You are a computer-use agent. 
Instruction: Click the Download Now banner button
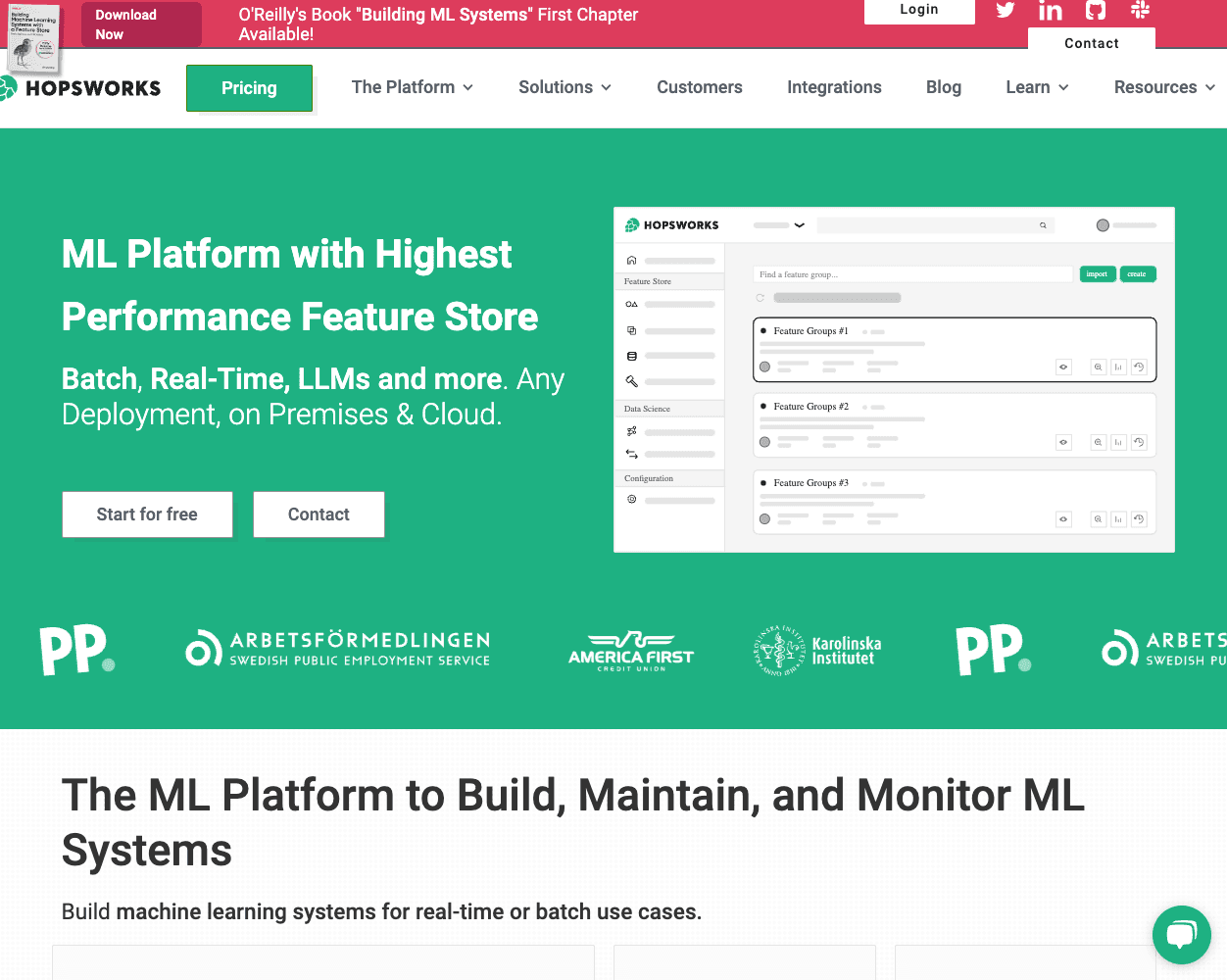[141, 24]
